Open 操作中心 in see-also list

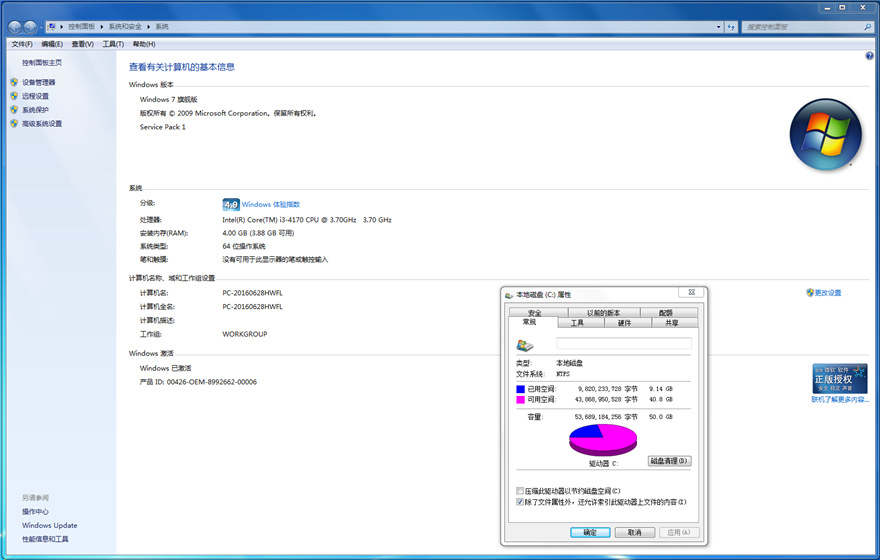[35, 511]
